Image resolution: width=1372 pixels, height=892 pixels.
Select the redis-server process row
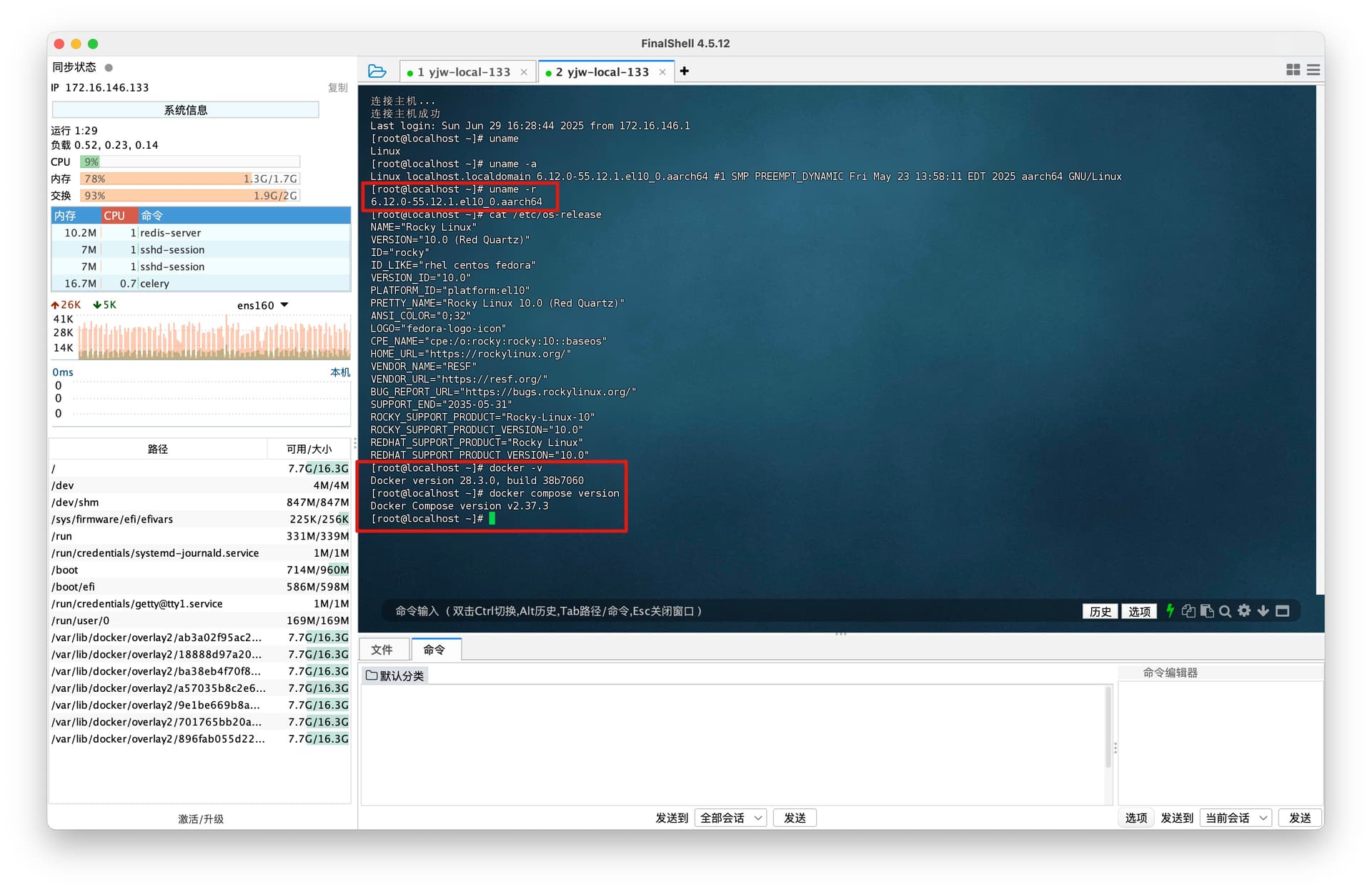tap(201, 233)
